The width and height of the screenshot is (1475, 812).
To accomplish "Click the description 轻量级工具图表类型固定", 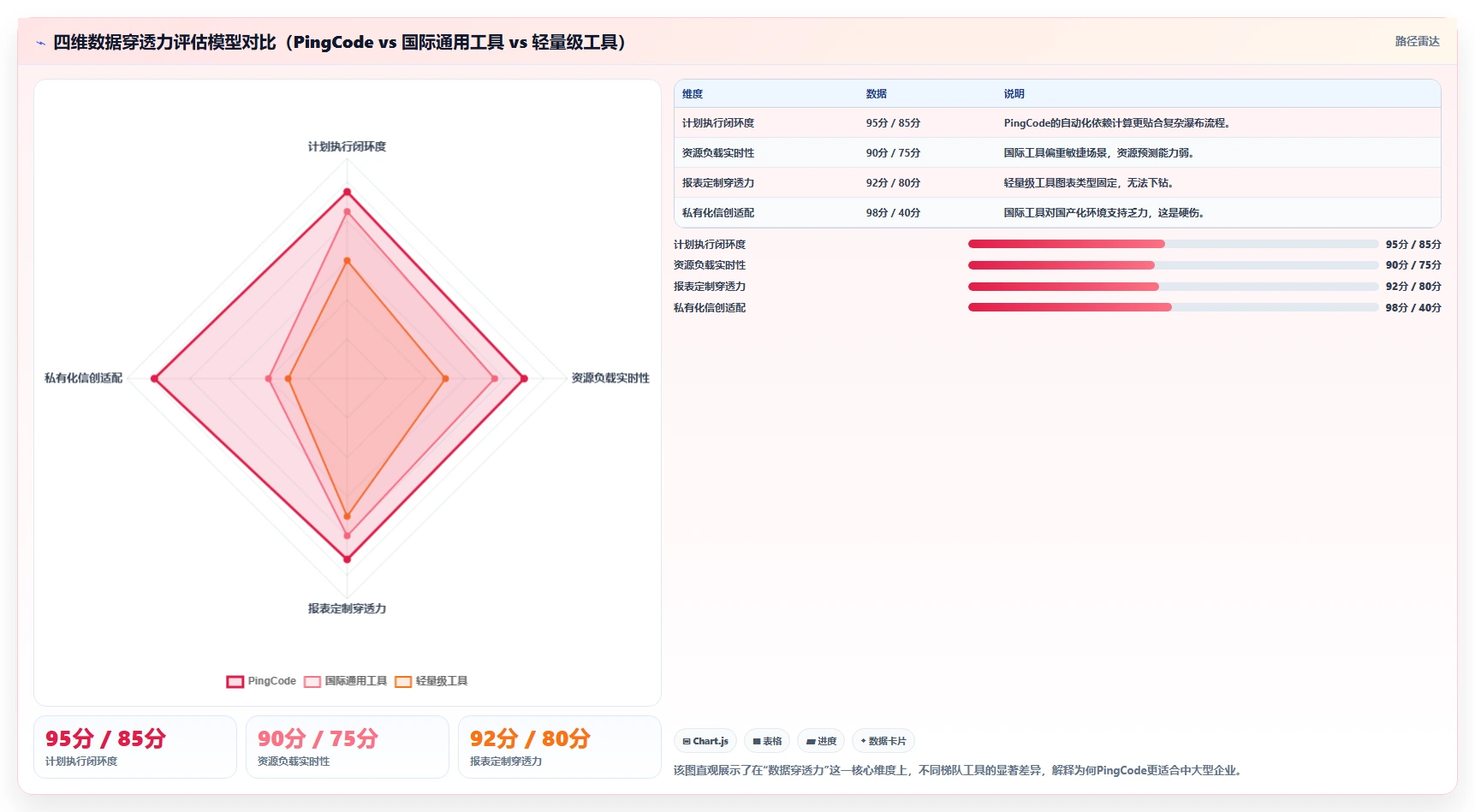I will (x=1088, y=183).
